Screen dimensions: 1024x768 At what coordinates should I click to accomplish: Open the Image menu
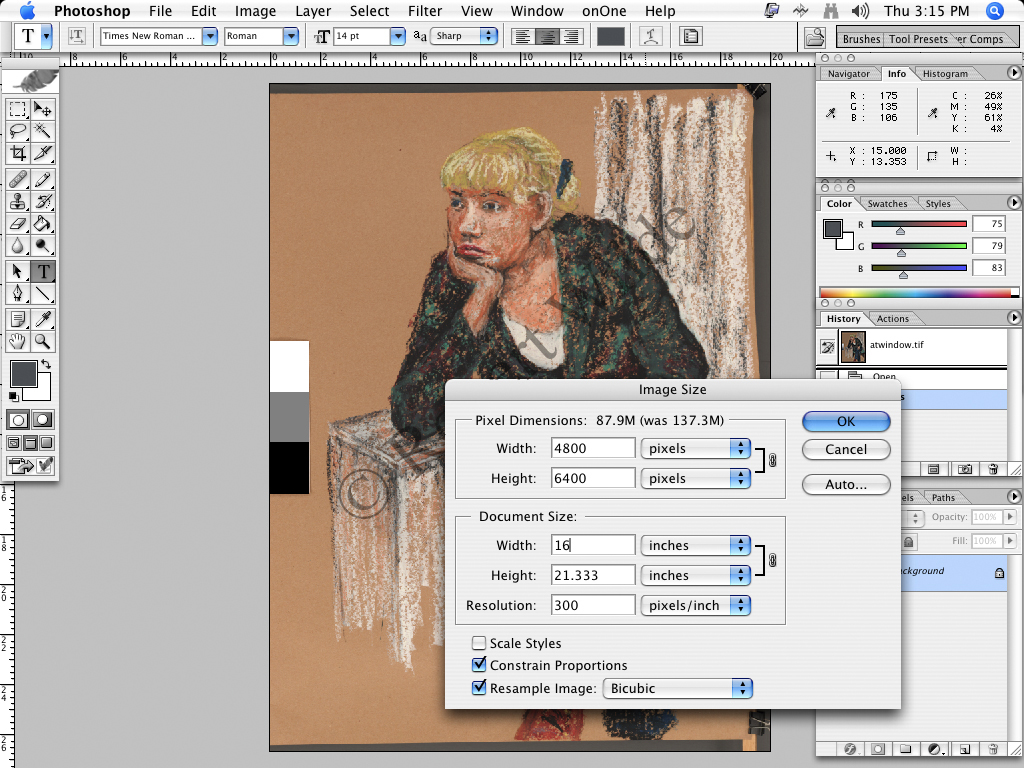click(255, 11)
